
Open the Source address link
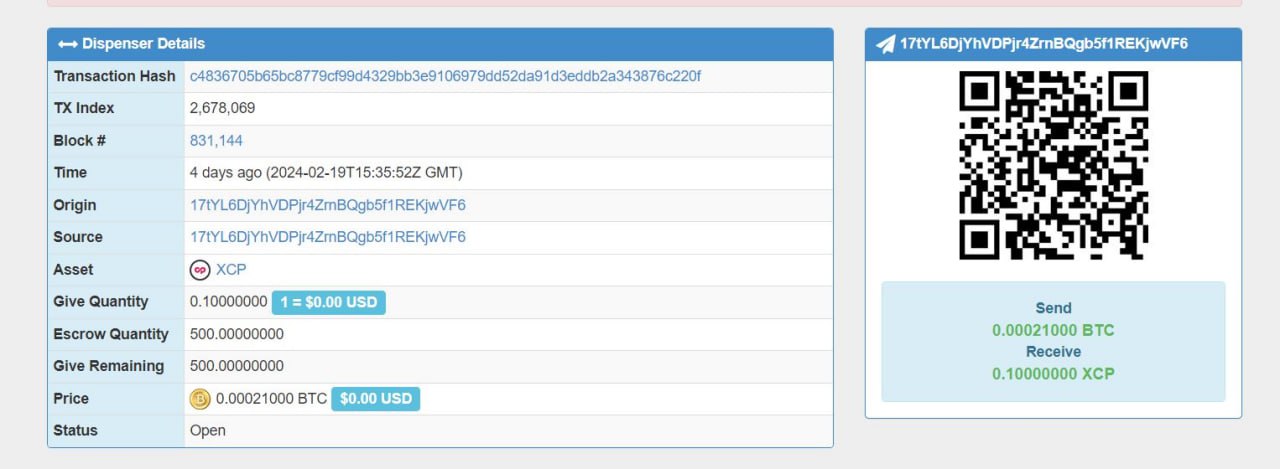328,237
